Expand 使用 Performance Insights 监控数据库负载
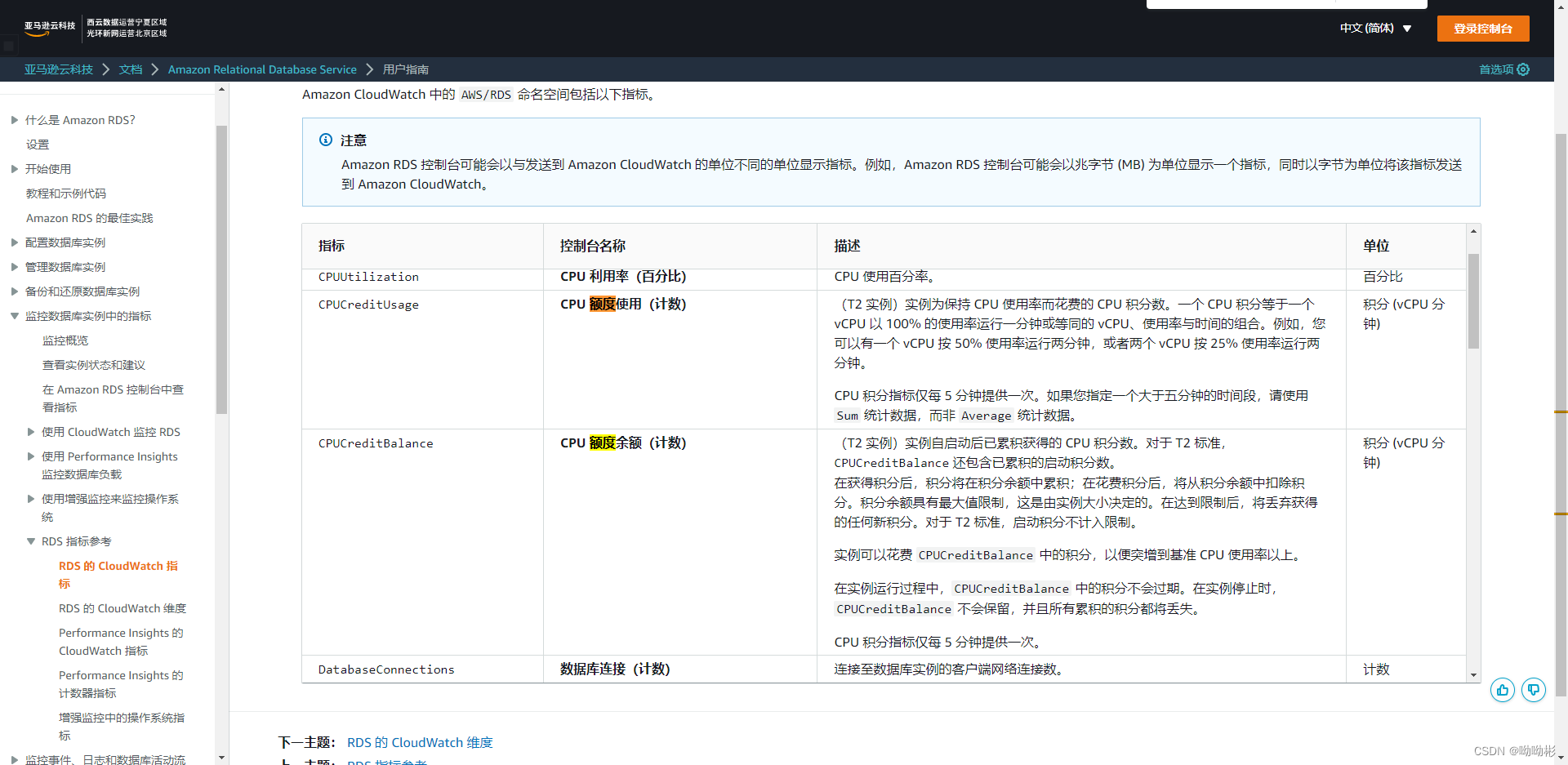 tap(31, 456)
